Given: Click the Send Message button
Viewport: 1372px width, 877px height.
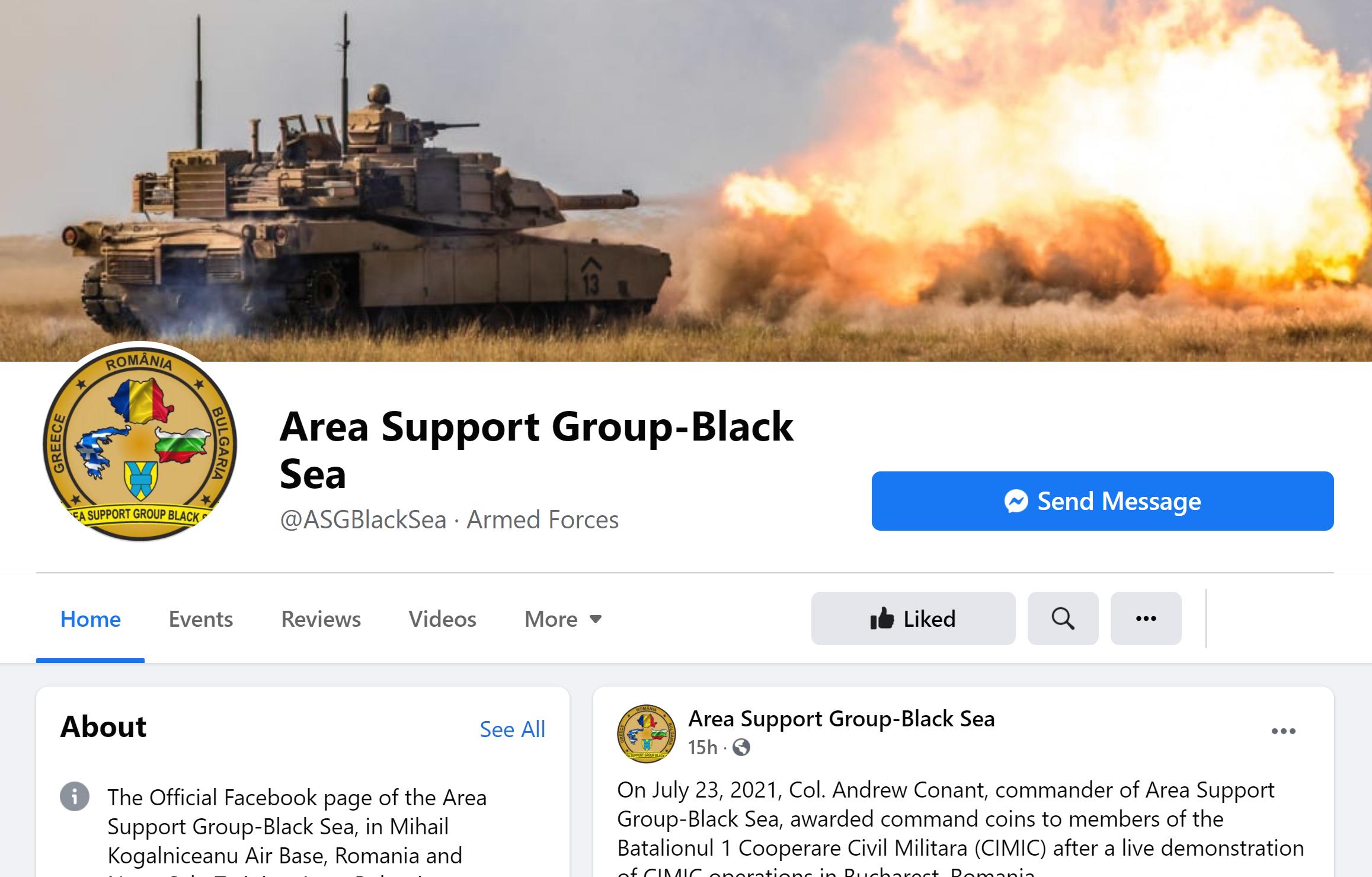Looking at the screenshot, I should [1102, 501].
